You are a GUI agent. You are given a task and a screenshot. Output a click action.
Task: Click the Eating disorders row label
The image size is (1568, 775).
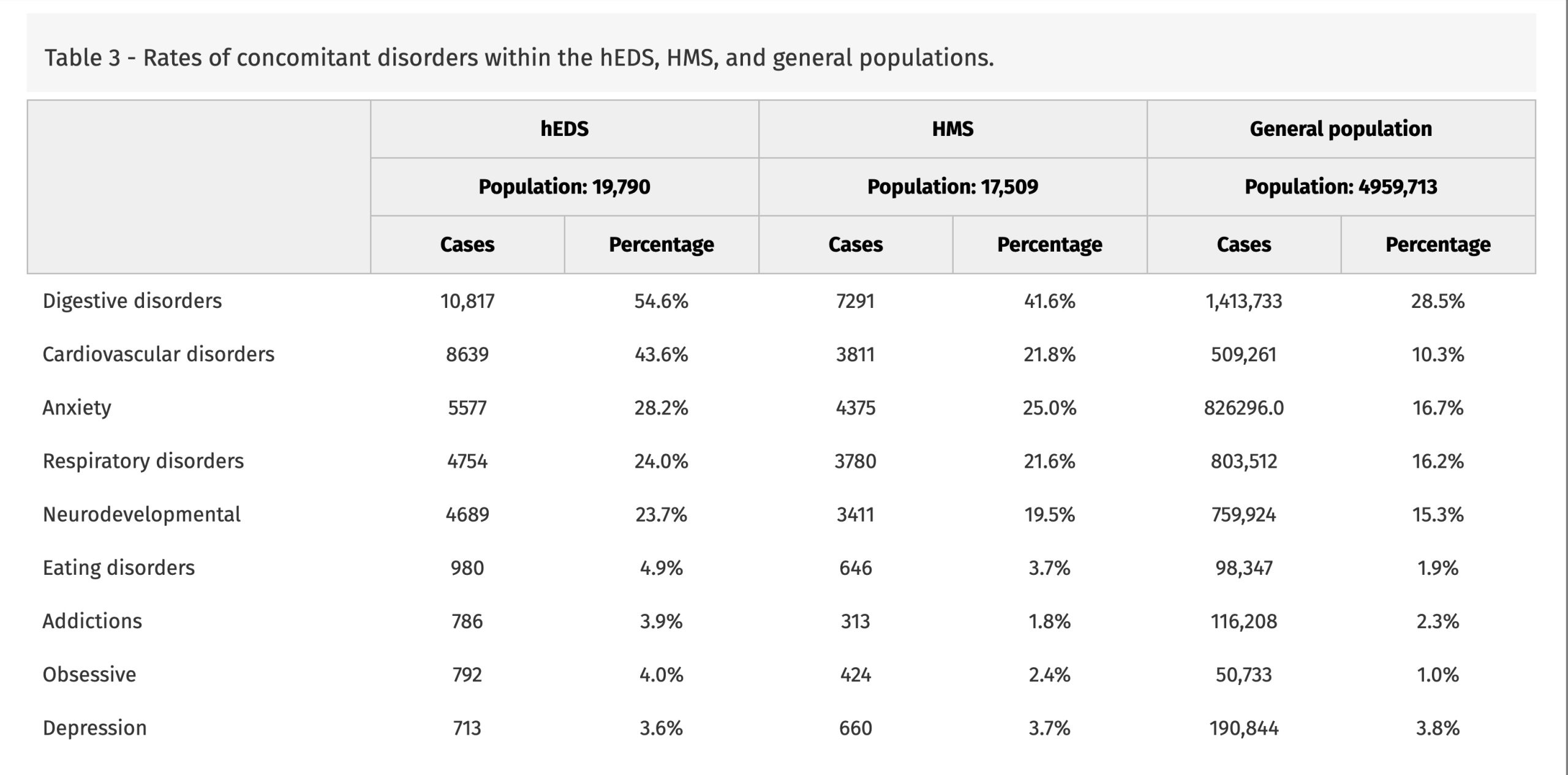click(x=118, y=568)
